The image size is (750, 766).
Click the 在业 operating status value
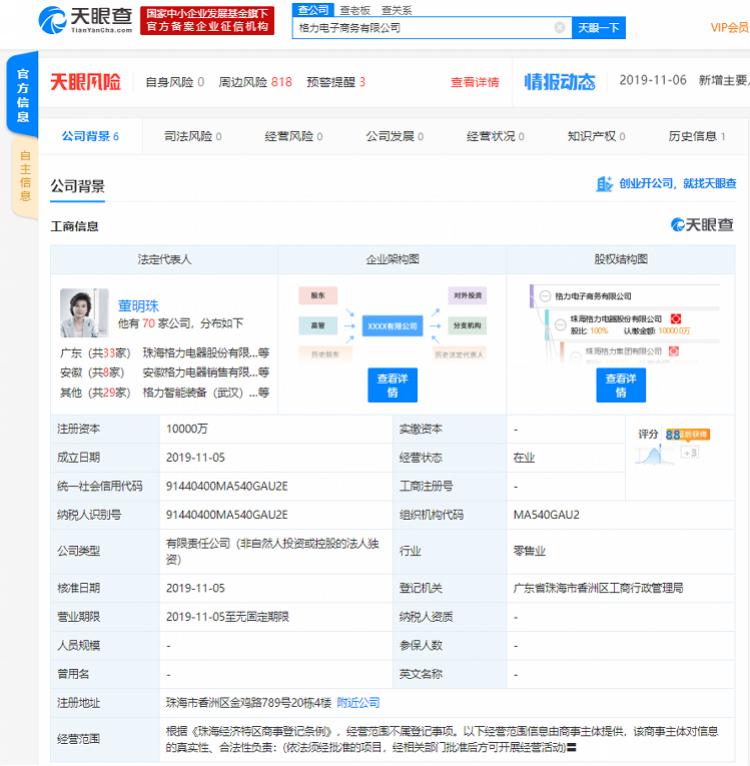click(x=524, y=457)
